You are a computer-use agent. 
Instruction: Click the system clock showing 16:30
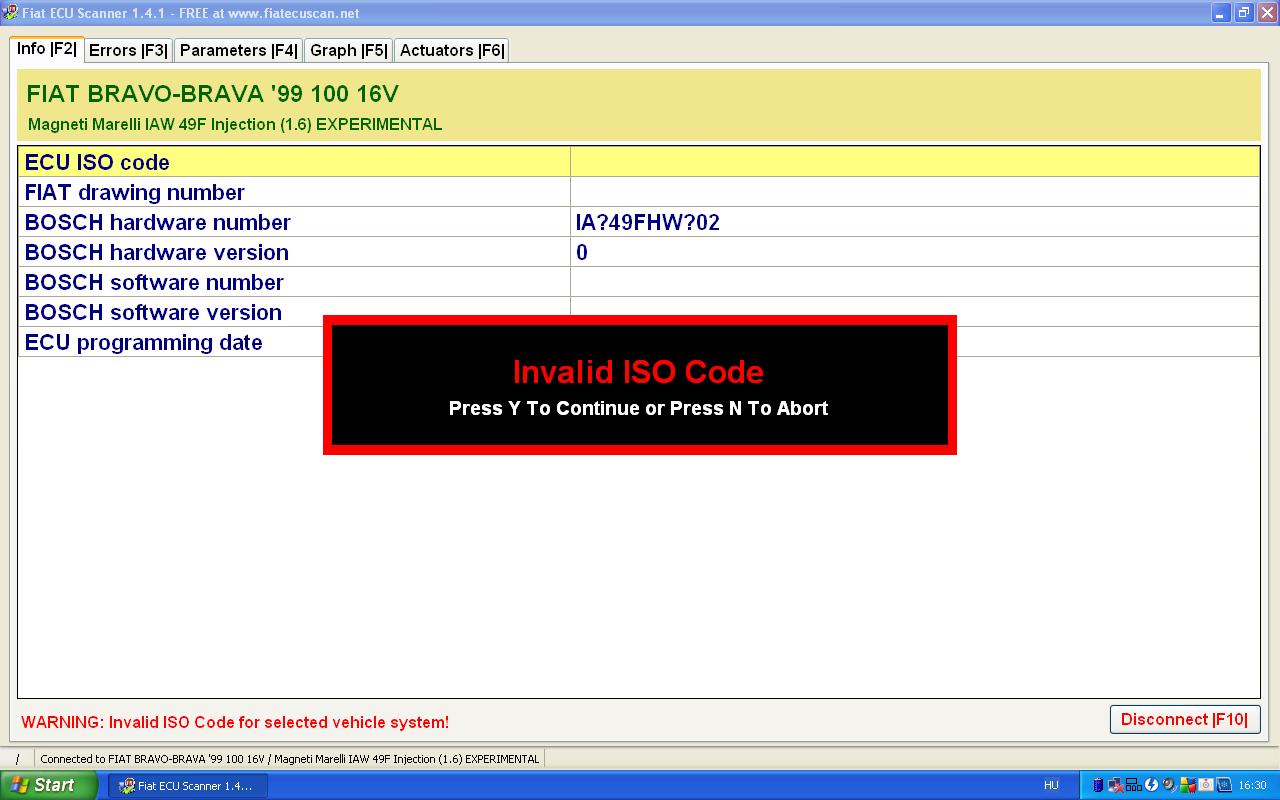tap(1252, 786)
